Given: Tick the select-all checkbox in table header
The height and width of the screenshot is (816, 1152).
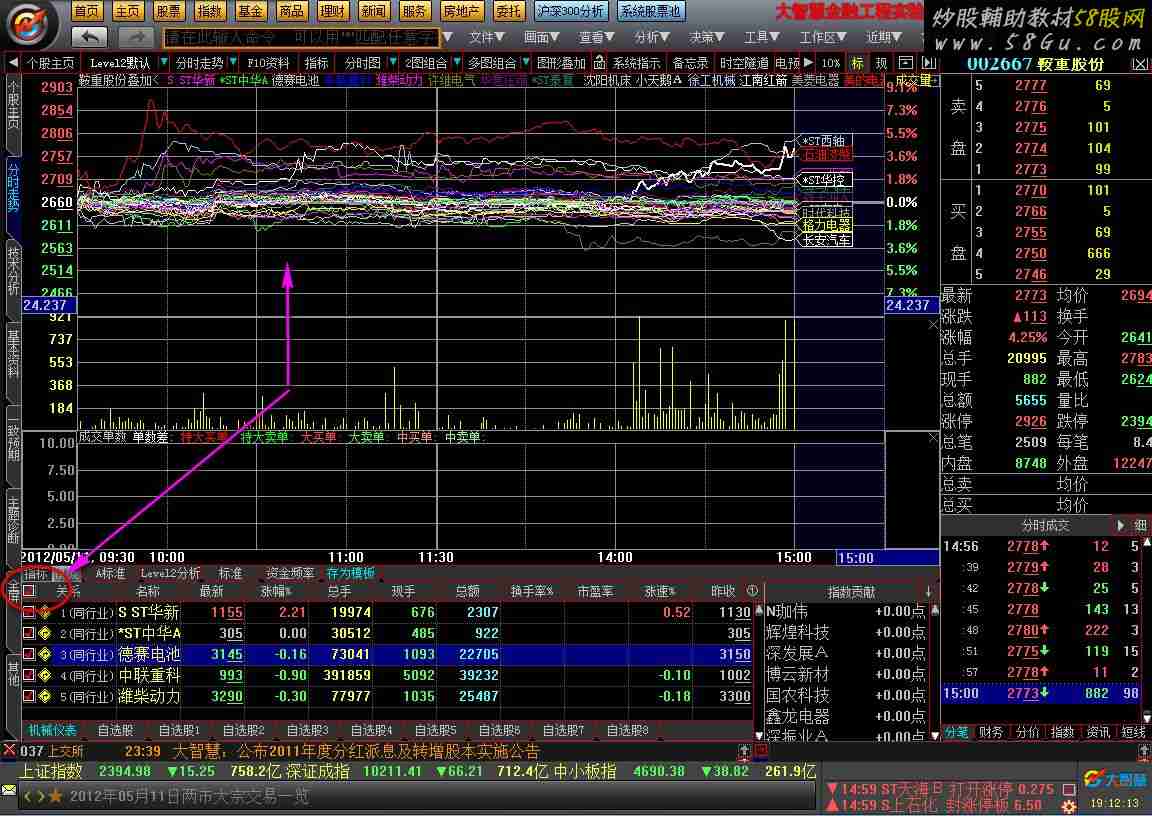Looking at the screenshot, I should click(29, 591).
